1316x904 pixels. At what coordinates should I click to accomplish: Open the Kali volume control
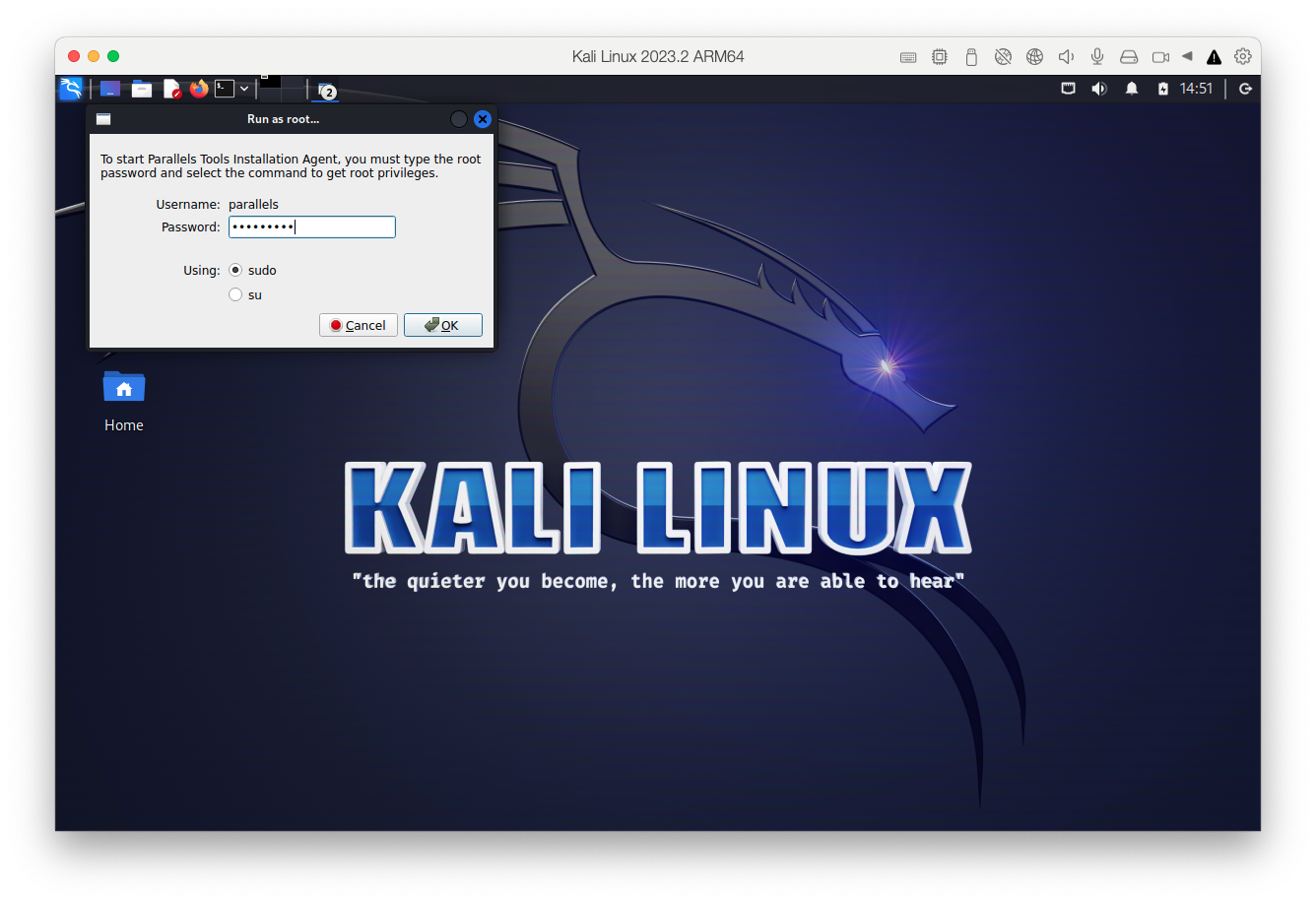(1099, 89)
